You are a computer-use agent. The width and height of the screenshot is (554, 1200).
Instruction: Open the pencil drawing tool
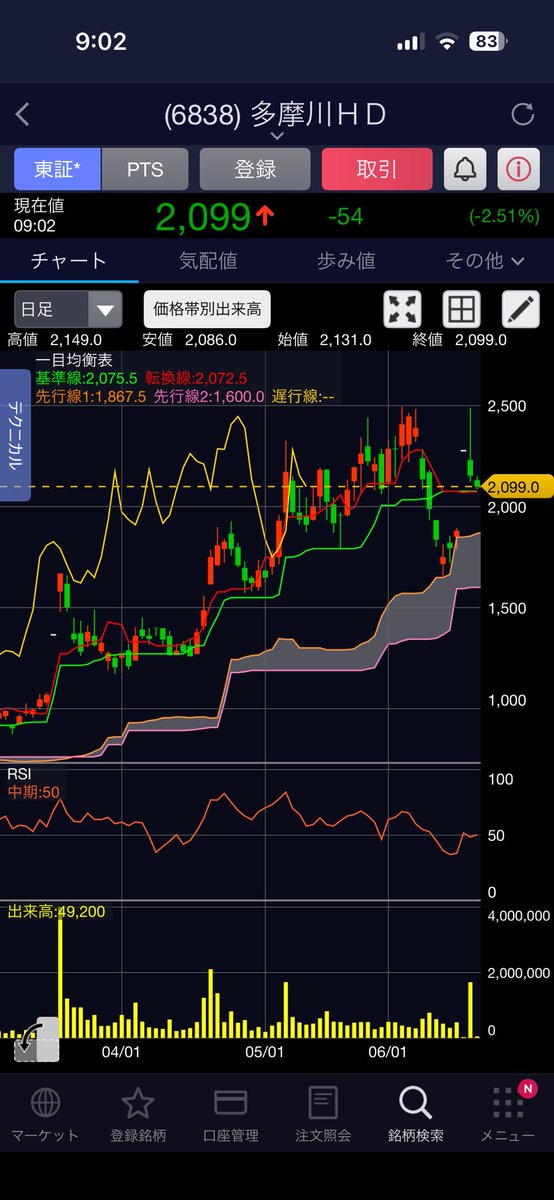coord(520,309)
